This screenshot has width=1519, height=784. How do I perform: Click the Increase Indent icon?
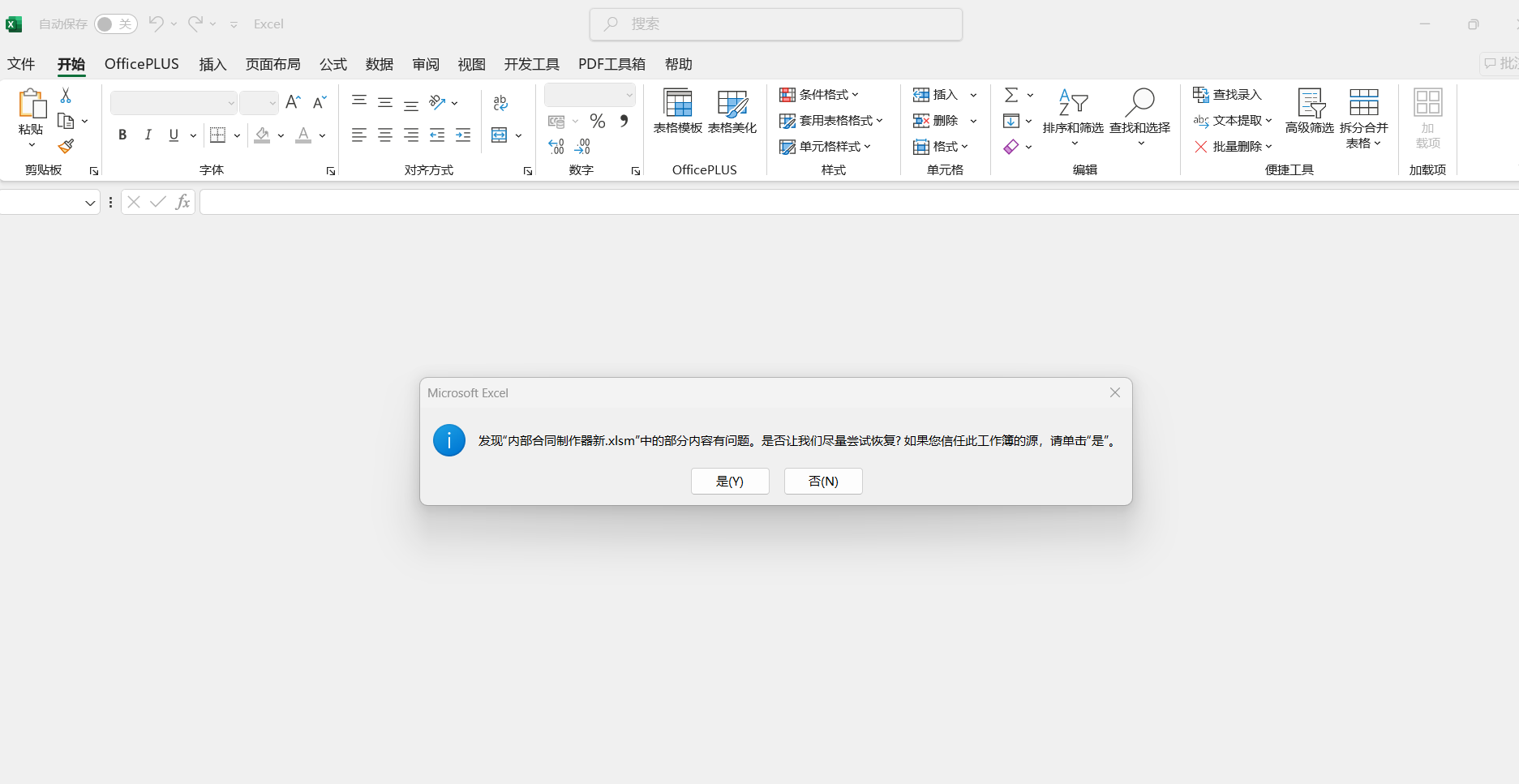[463, 135]
